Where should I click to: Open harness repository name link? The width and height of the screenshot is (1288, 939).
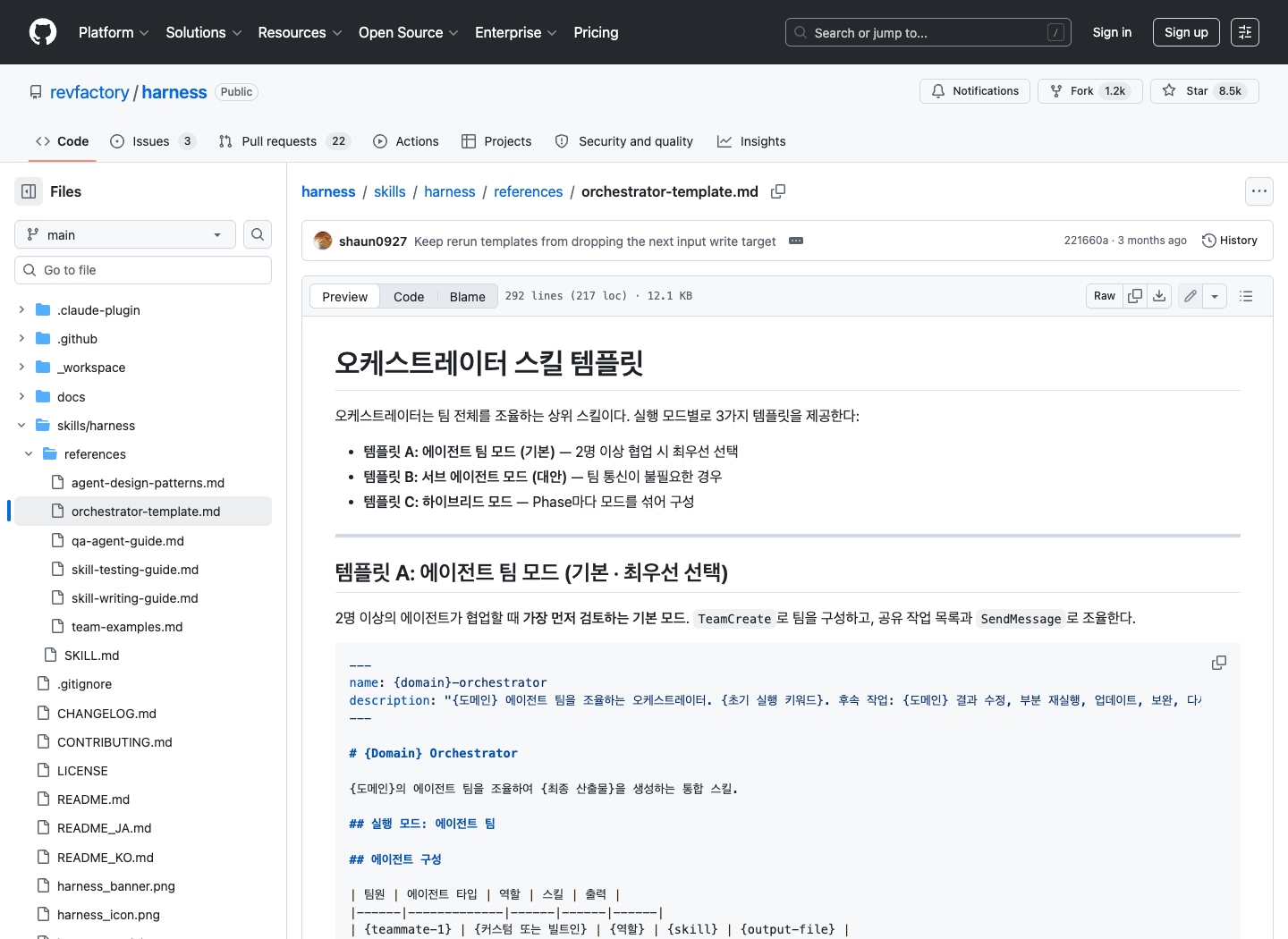[x=174, y=92]
